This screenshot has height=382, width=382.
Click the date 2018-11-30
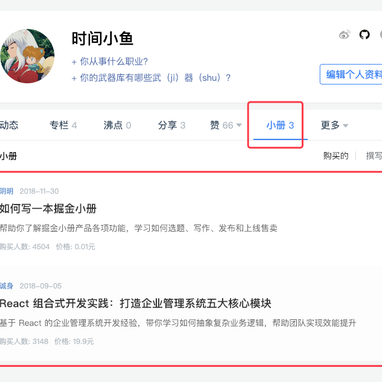pos(39,191)
